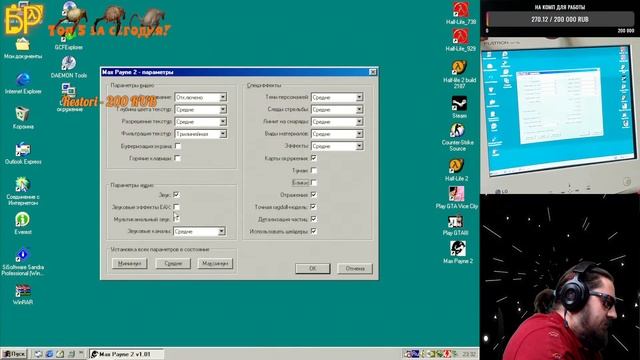Expand the Следы стрельбы dropdown

(337, 109)
